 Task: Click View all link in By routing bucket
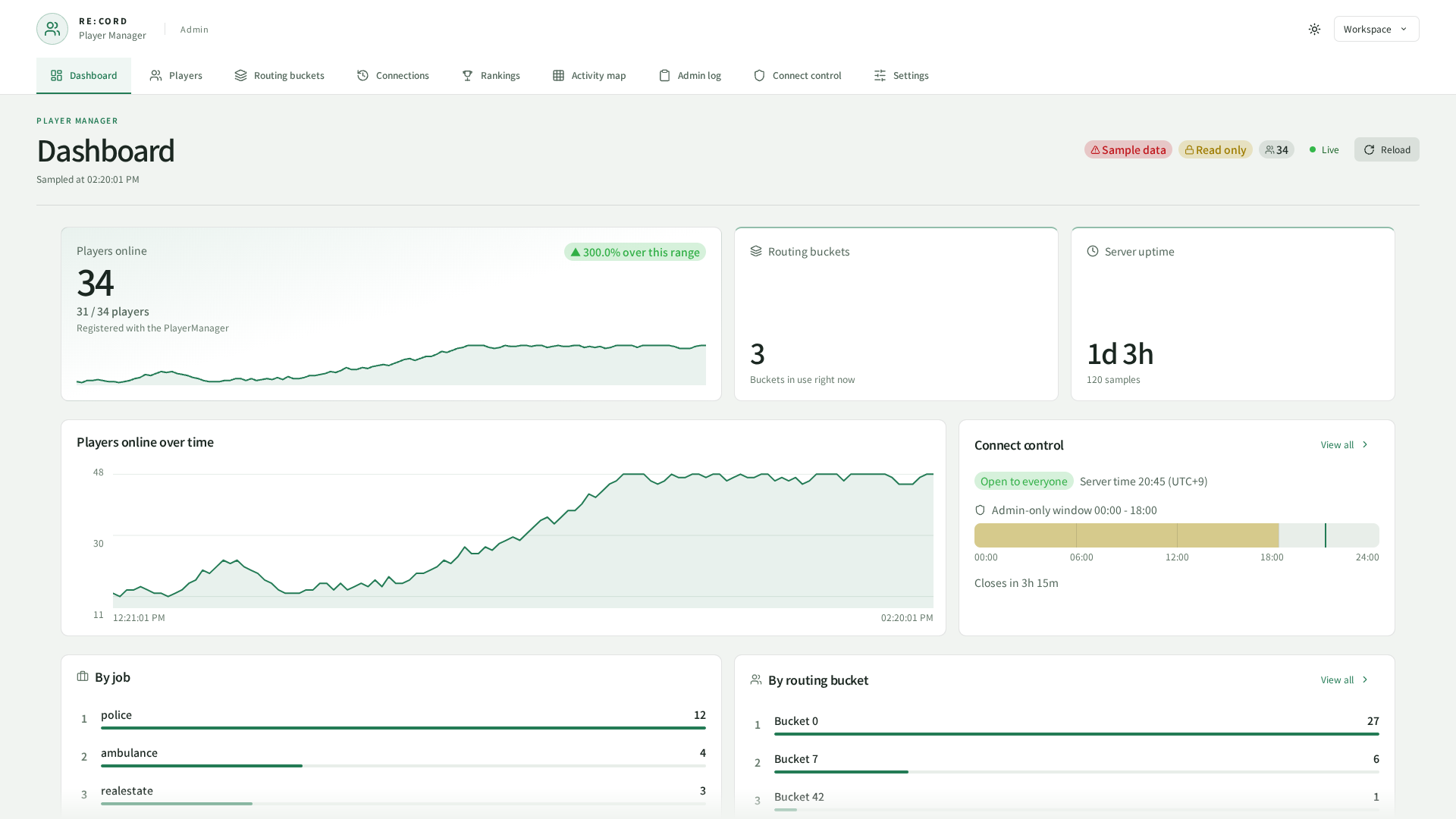(x=1345, y=679)
